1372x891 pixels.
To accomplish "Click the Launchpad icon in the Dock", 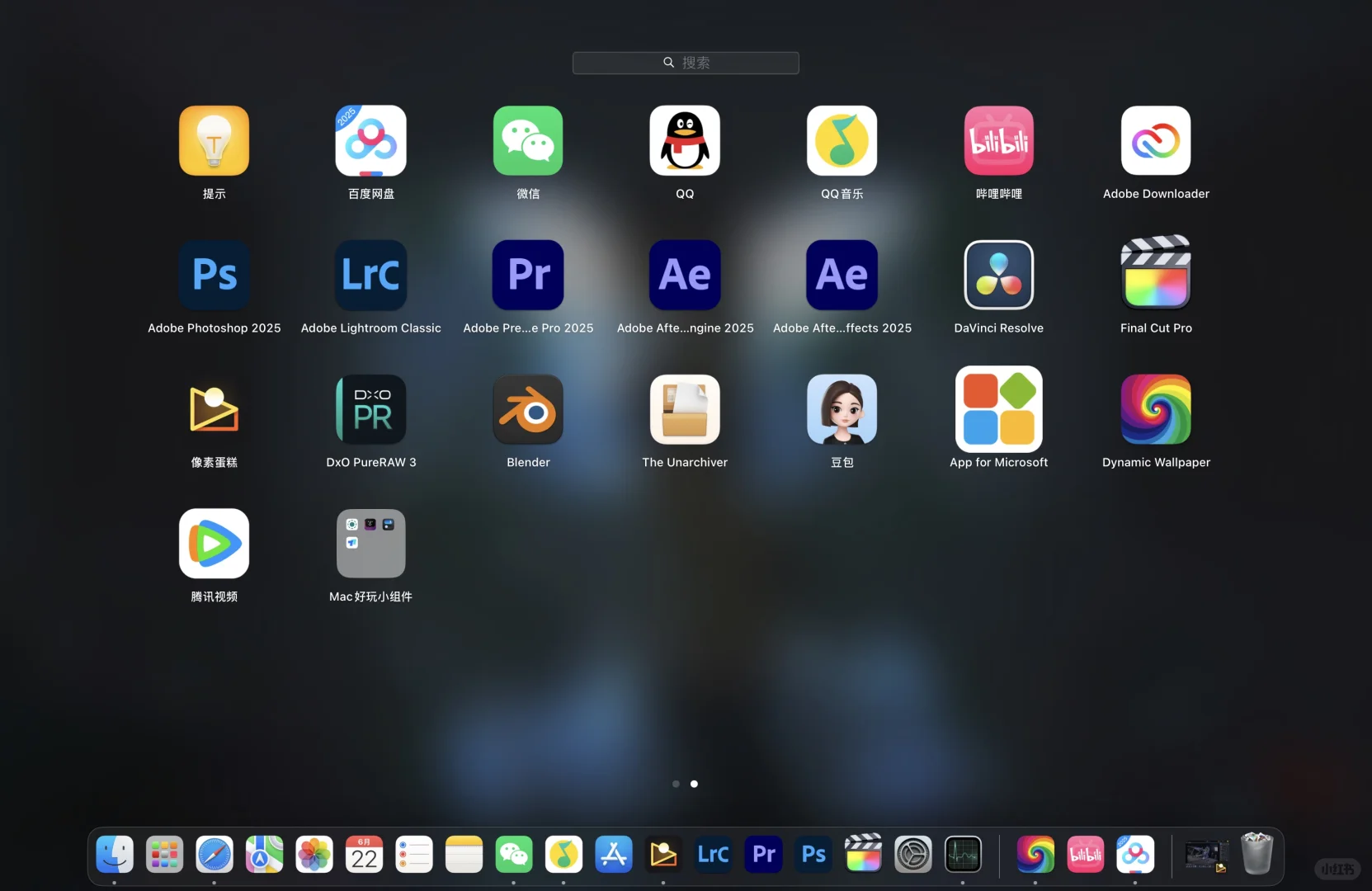I will [164, 854].
